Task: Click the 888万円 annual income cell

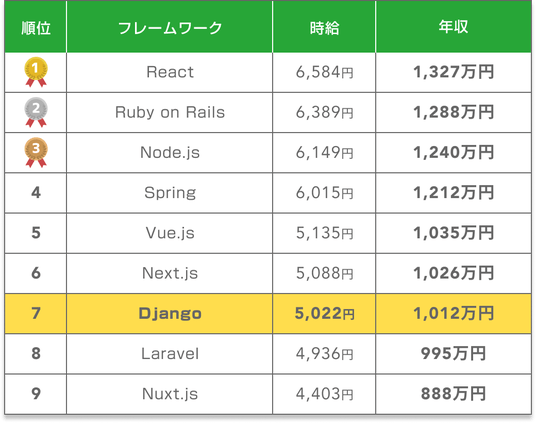Action: tap(453, 394)
